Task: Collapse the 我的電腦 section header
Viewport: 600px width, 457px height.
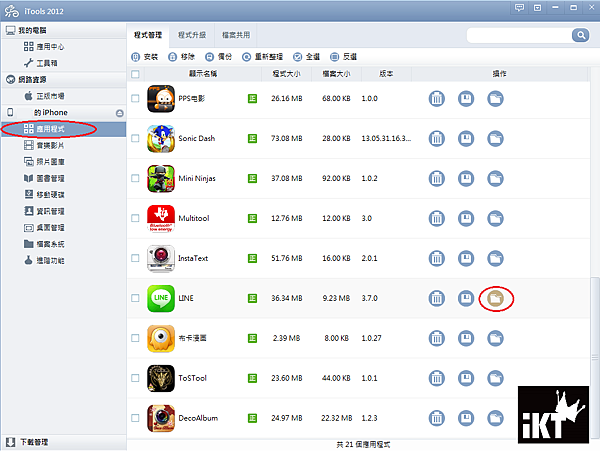Action: (x=64, y=30)
